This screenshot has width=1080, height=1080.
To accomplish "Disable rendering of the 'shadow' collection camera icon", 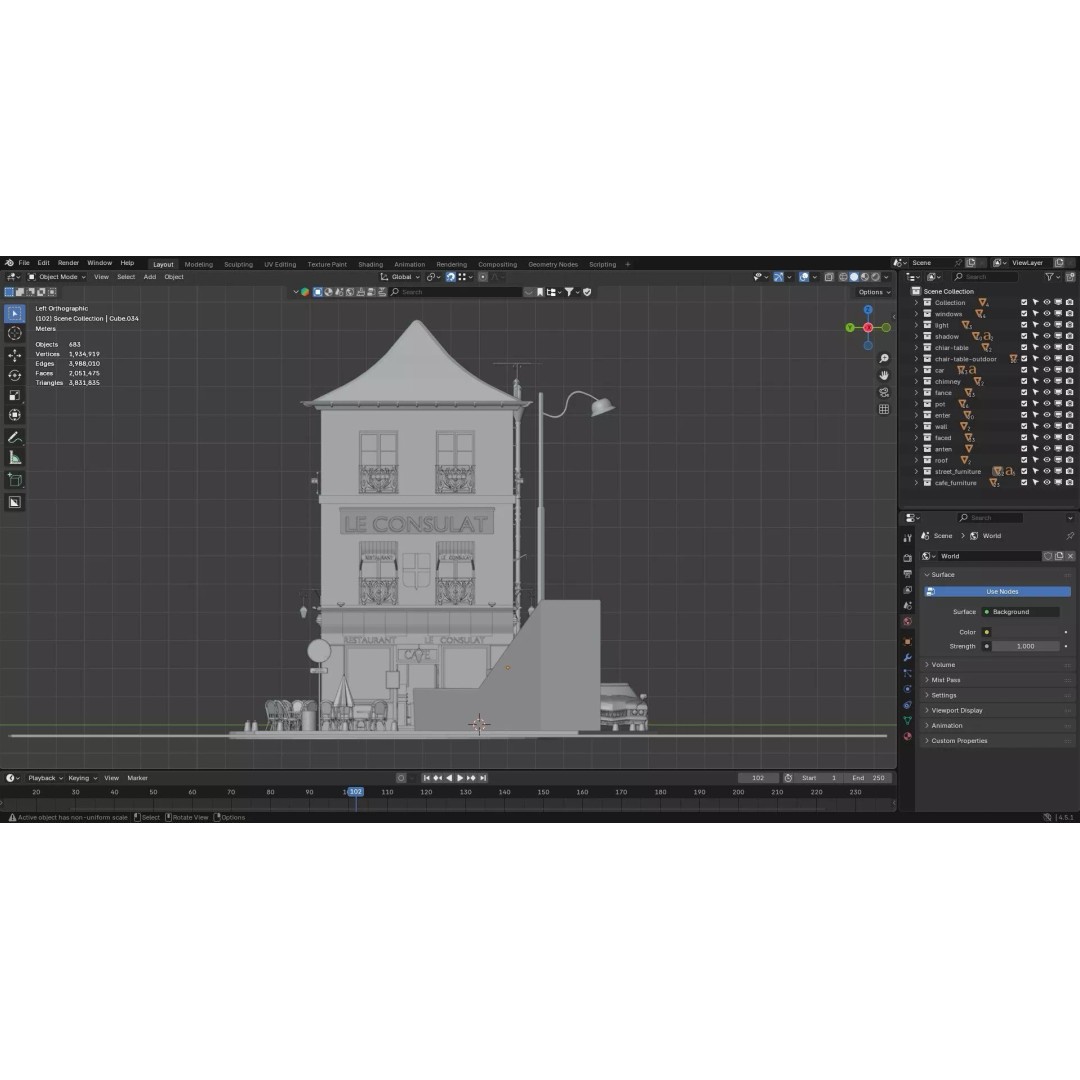I will coord(1070,336).
